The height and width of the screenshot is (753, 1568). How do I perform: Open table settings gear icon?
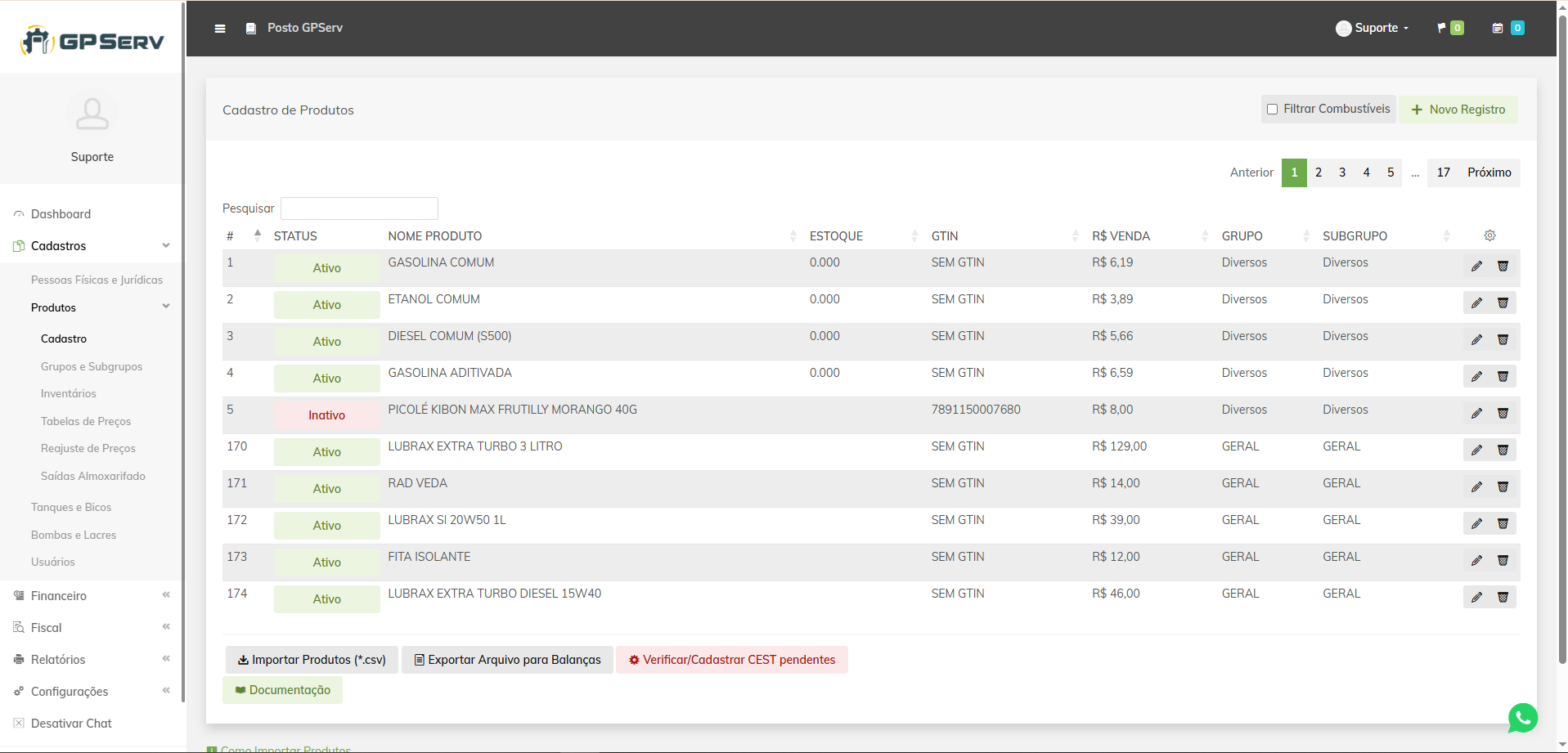[1489, 235]
